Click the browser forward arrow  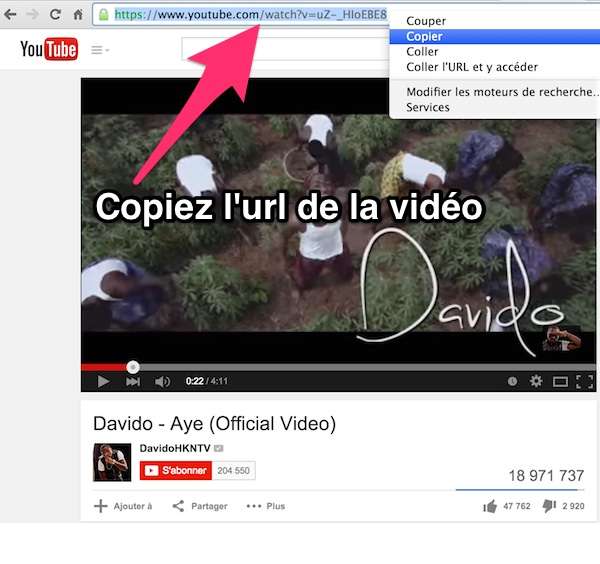(33, 15)
